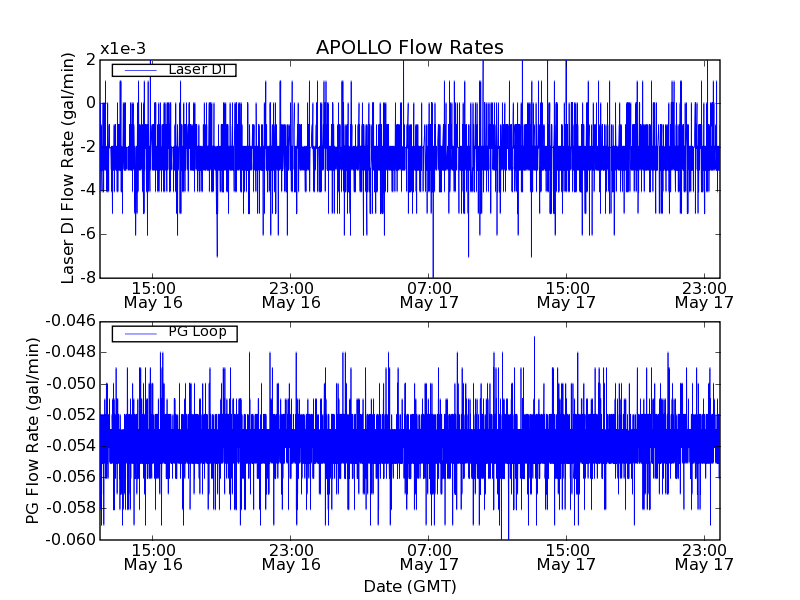Viewport: 800px width, 600px height.
Task: Click the "Laser DI Flow Rate (gal/min)" y-axis label
Action: pyautogui.click(x=68, y=168)
